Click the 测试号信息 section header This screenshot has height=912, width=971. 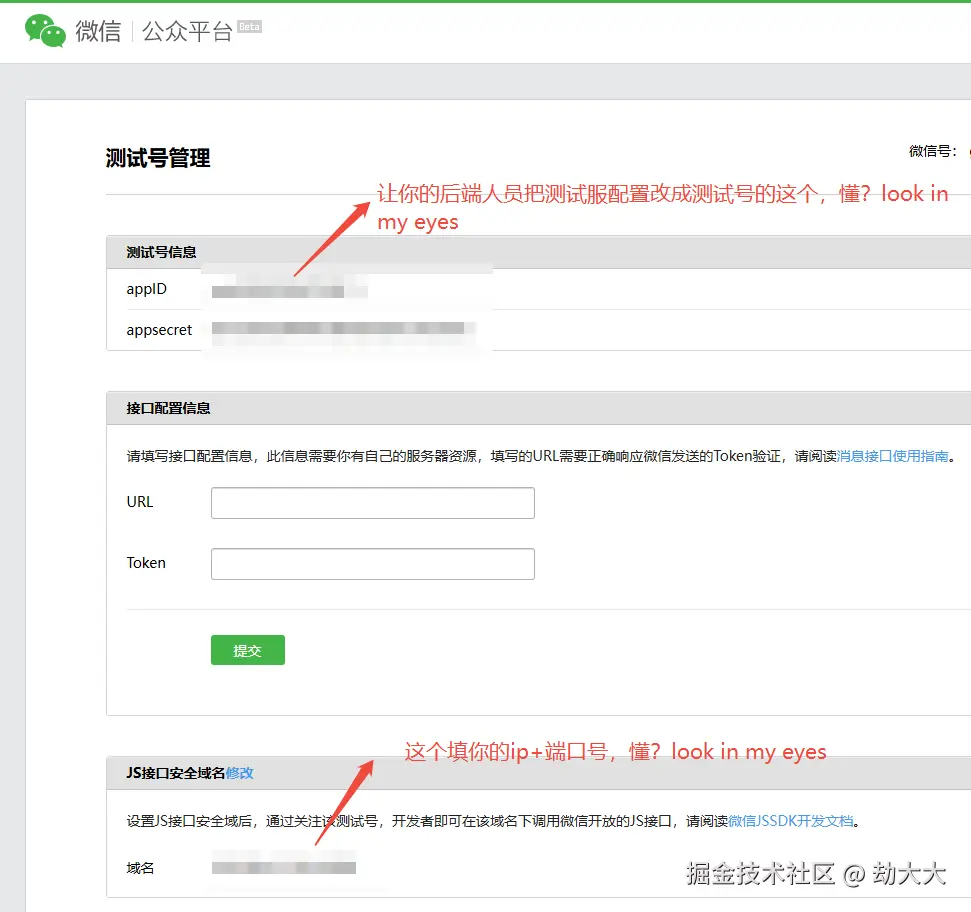[161, 252]
